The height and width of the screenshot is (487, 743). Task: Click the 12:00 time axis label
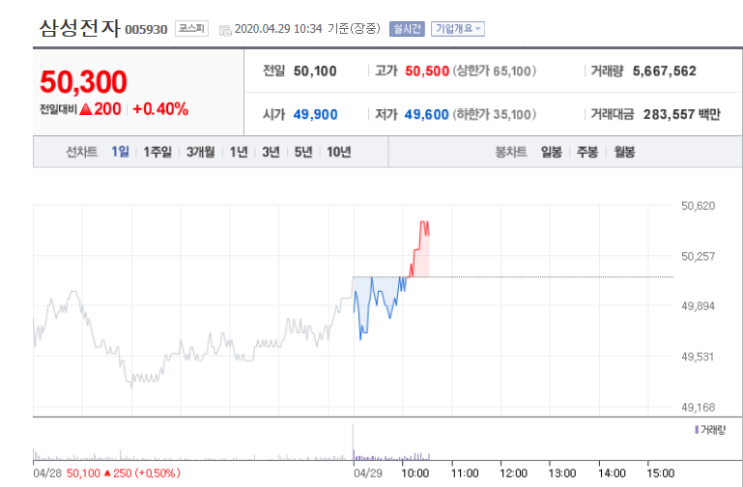513,473
